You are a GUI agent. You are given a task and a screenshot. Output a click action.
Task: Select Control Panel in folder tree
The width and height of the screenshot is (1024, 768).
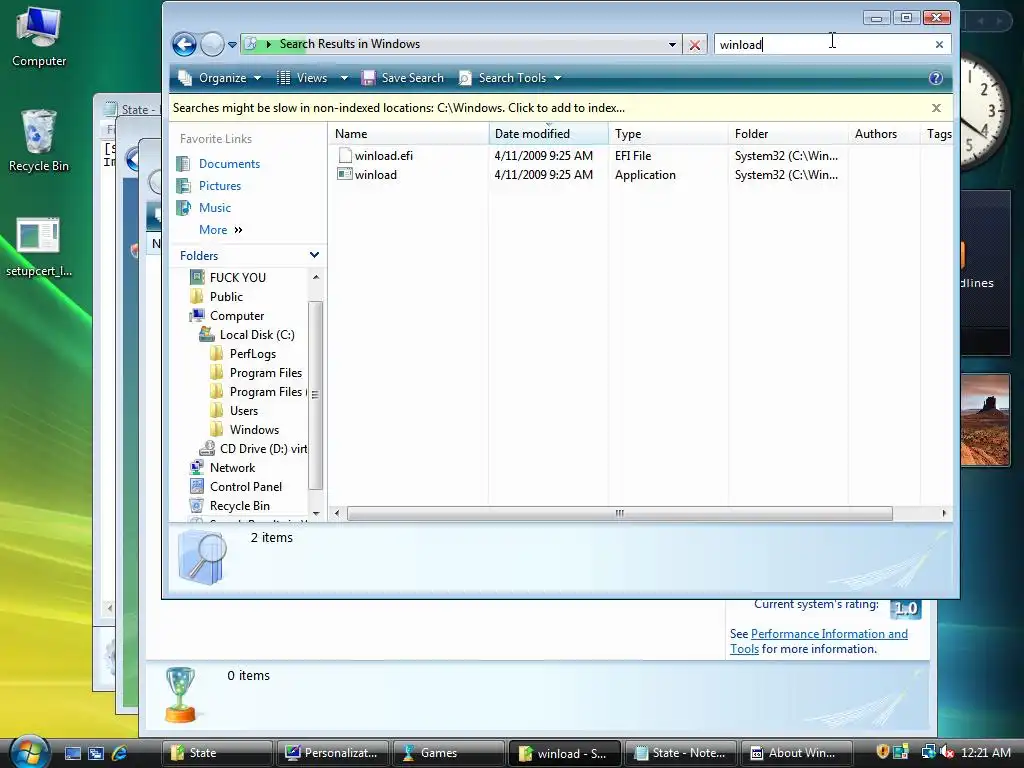pyautogui.click(x=246, y=487)
